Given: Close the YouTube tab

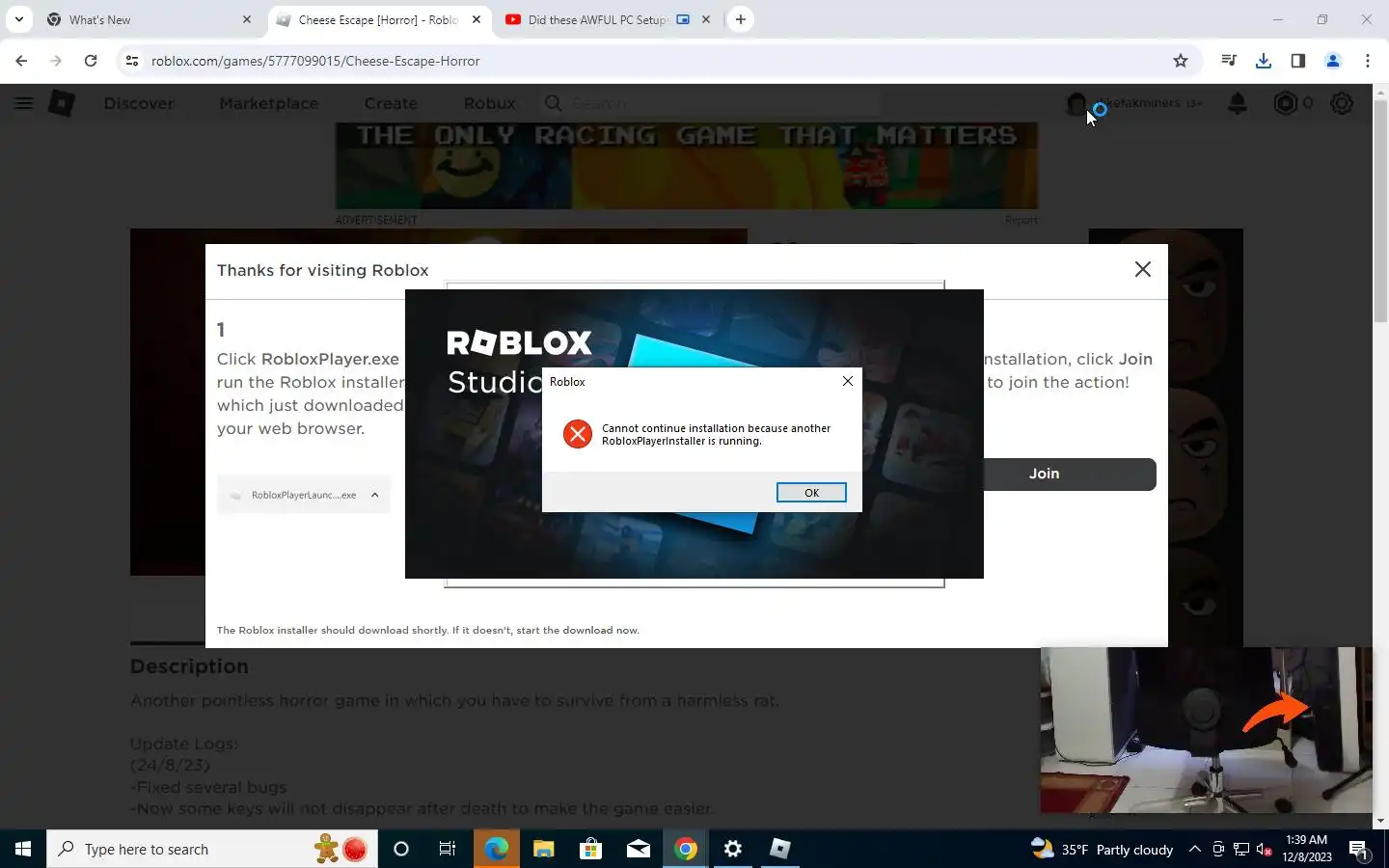Looking at the screenshot, I should (706, 19).
